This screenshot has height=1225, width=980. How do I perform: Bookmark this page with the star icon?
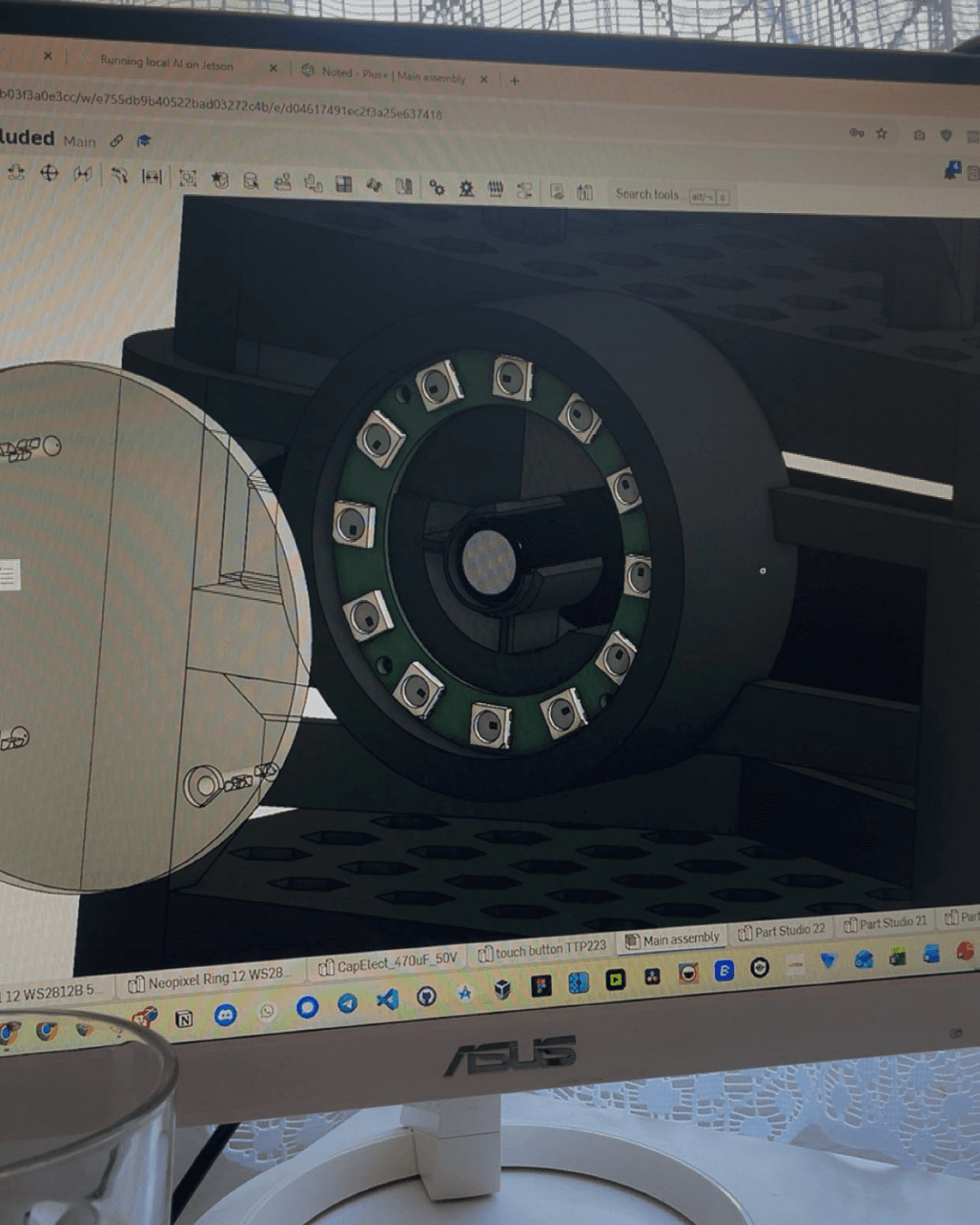(881, 133)
